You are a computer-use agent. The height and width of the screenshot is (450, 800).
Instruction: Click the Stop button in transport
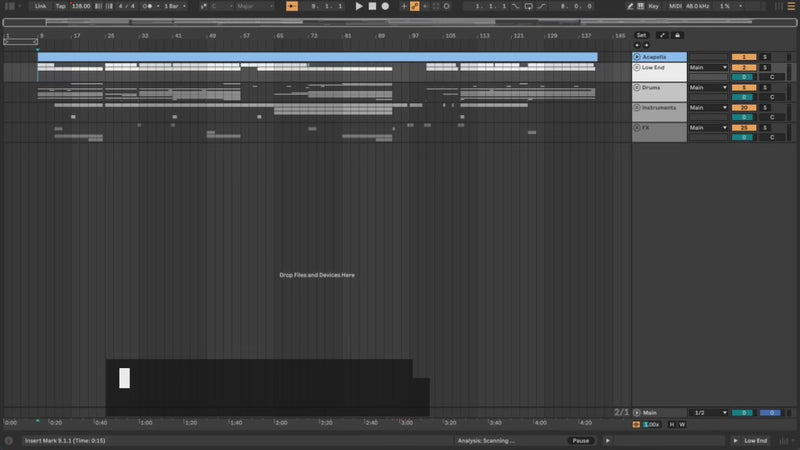373,6
